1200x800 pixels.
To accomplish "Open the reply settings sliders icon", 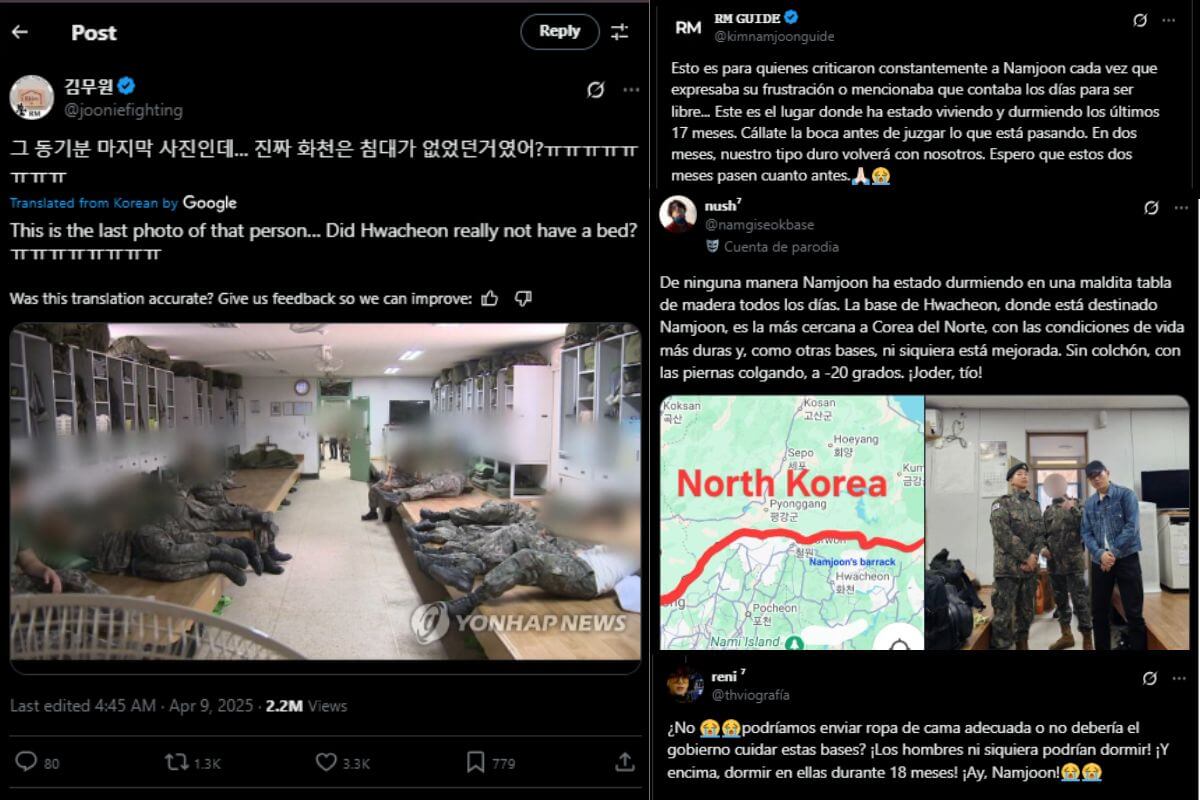I will pos(620,32).
